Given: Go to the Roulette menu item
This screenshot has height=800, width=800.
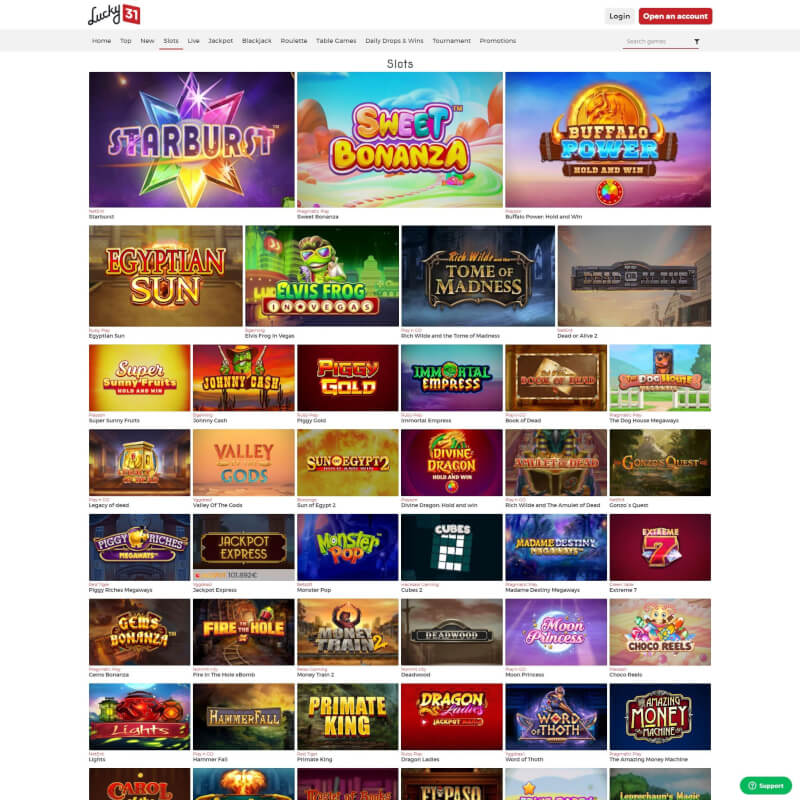Looking at the screenshot, I should [294, 41].
